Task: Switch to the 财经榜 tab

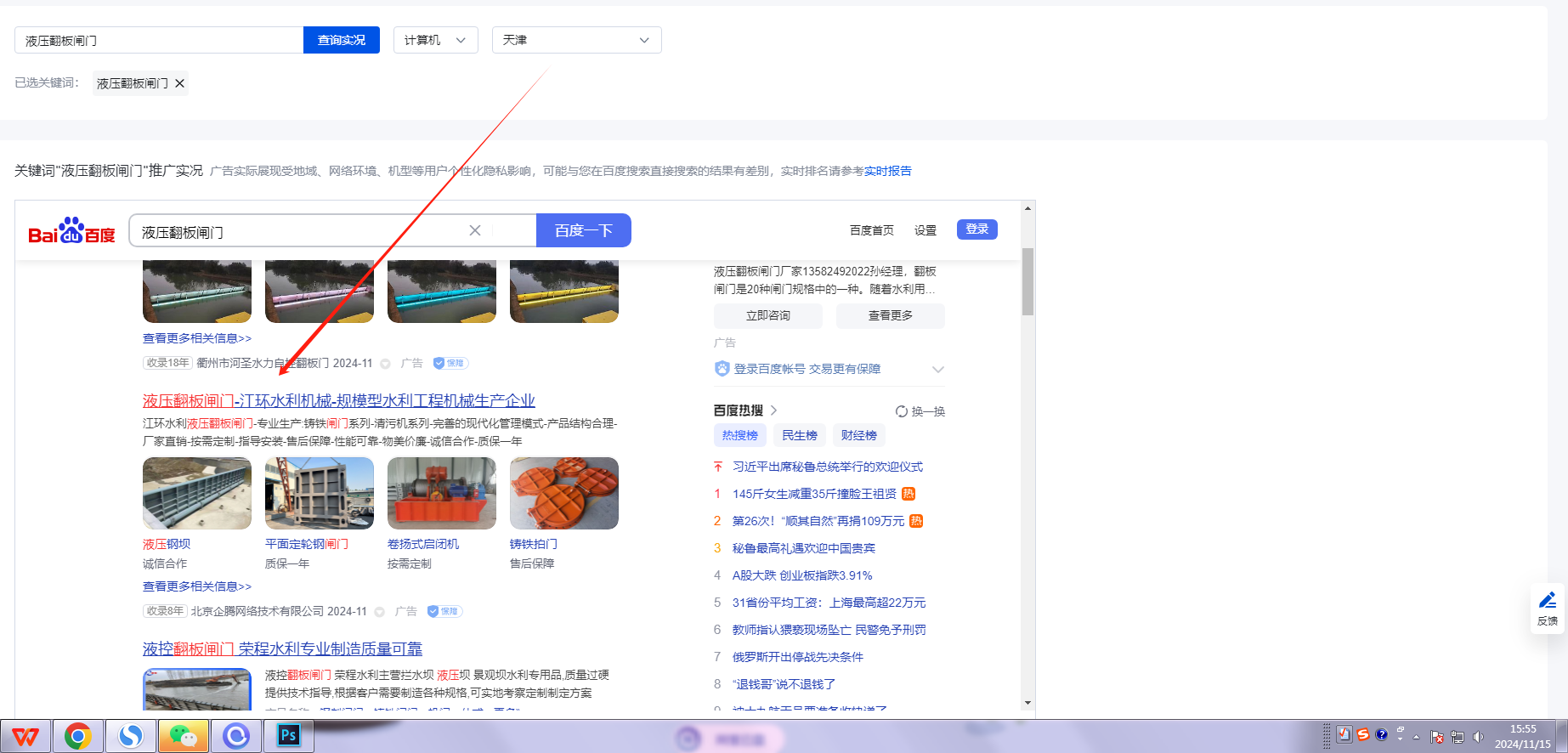Action: coord(858,435)
